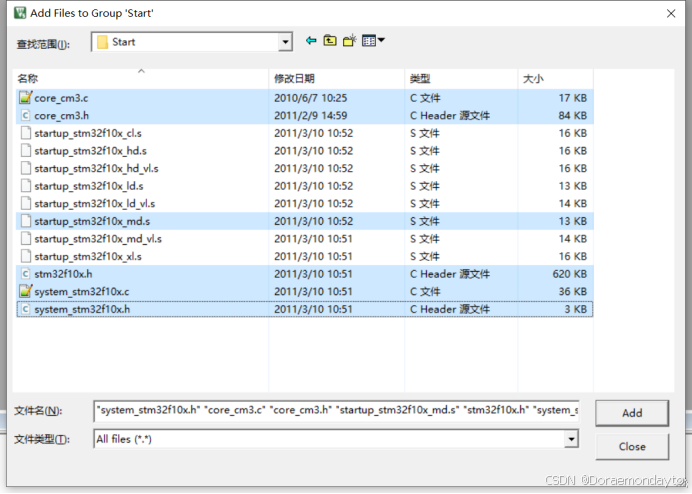The image size is (692, 494).
Task: Click the file name startup_stm32f10x_hd_vl.s
Action: tap(96, 169)
